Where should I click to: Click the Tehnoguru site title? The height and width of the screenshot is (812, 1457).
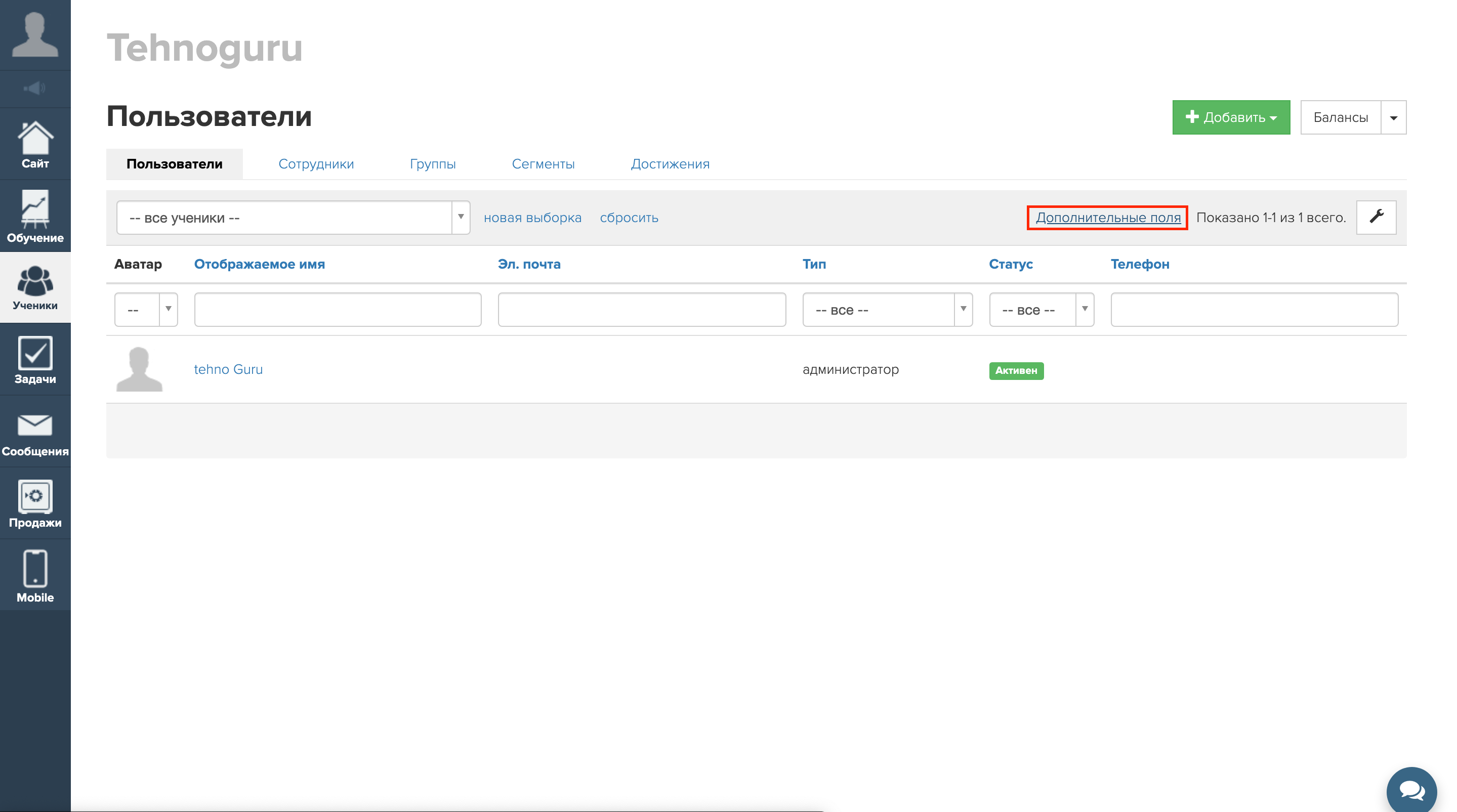(x=205, y=48)
